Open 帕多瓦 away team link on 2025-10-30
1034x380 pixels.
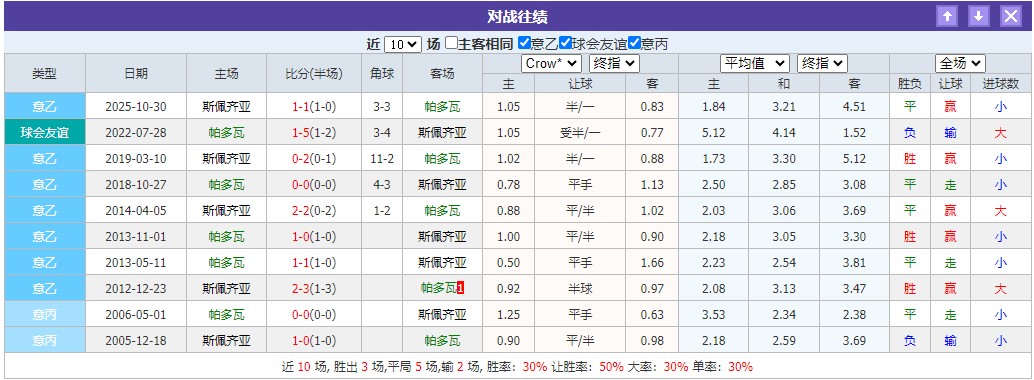pos(442,107)
